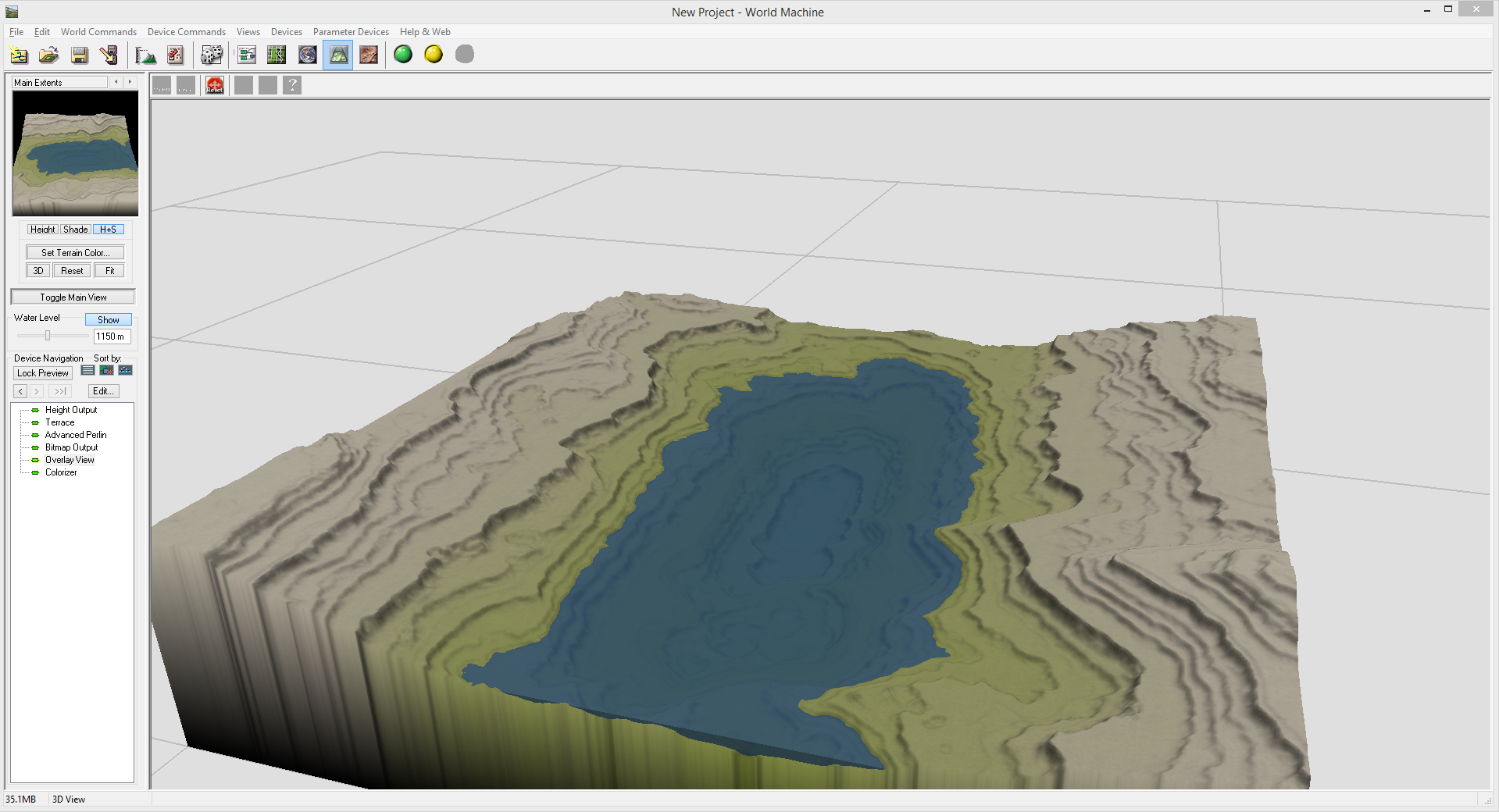Click the question mark help icon

[x=292, y=85]
